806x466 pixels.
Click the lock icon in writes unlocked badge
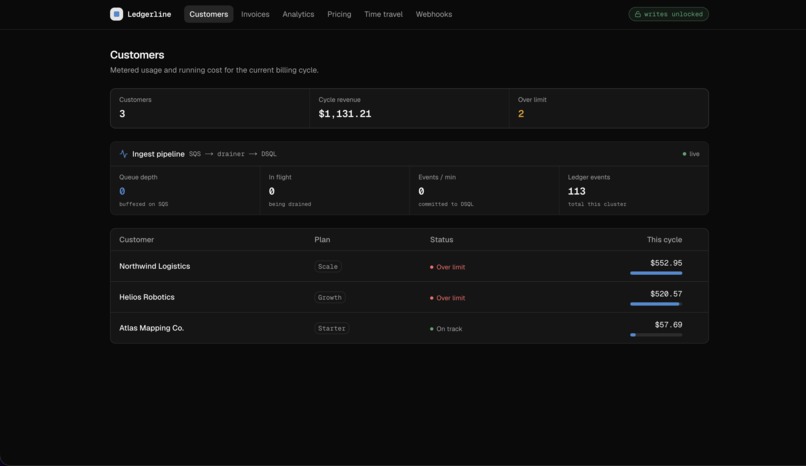(637, 14)
